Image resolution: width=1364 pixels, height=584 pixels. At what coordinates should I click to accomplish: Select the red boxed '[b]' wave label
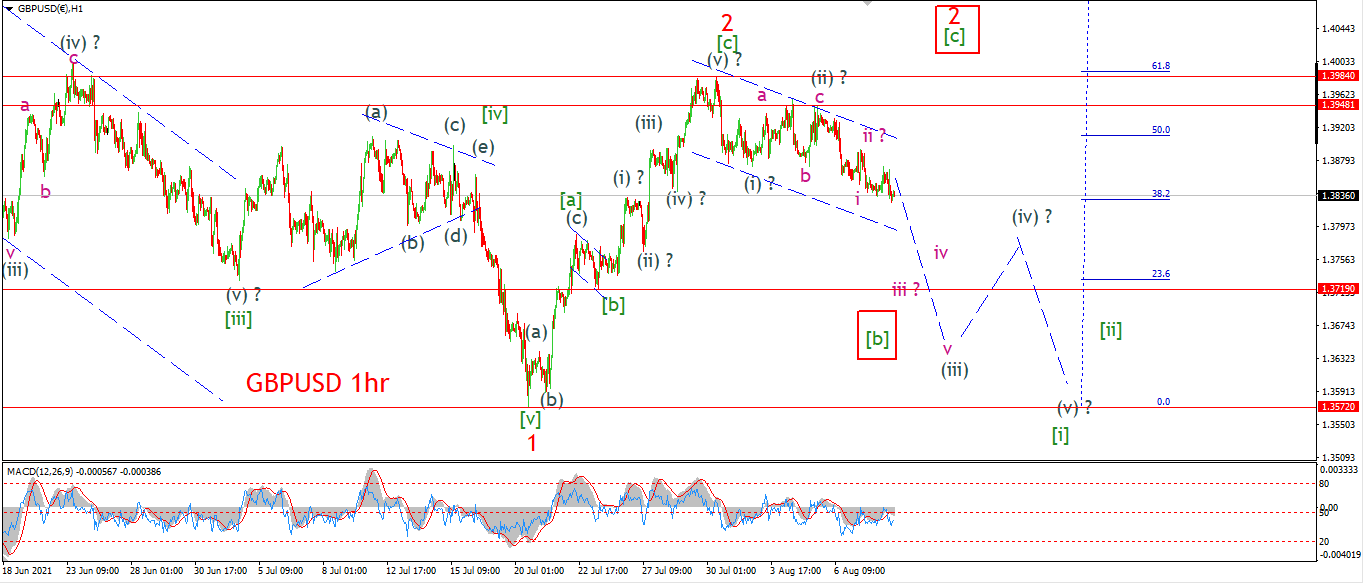pyautogui.click(x=877, y=339)
